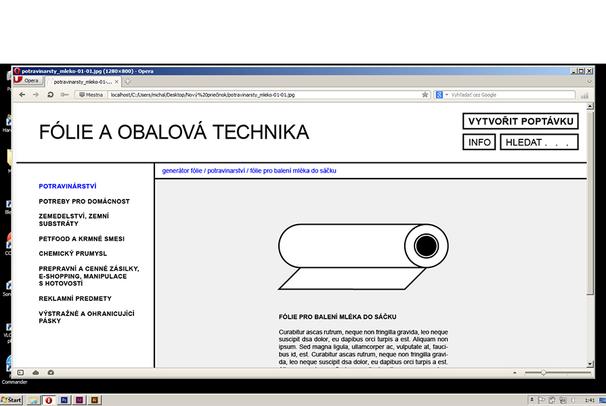Image resolution: width=606 pixels, height=406 pixels.
Task: Click the browser Back arrow
Action: pos(22,94)
